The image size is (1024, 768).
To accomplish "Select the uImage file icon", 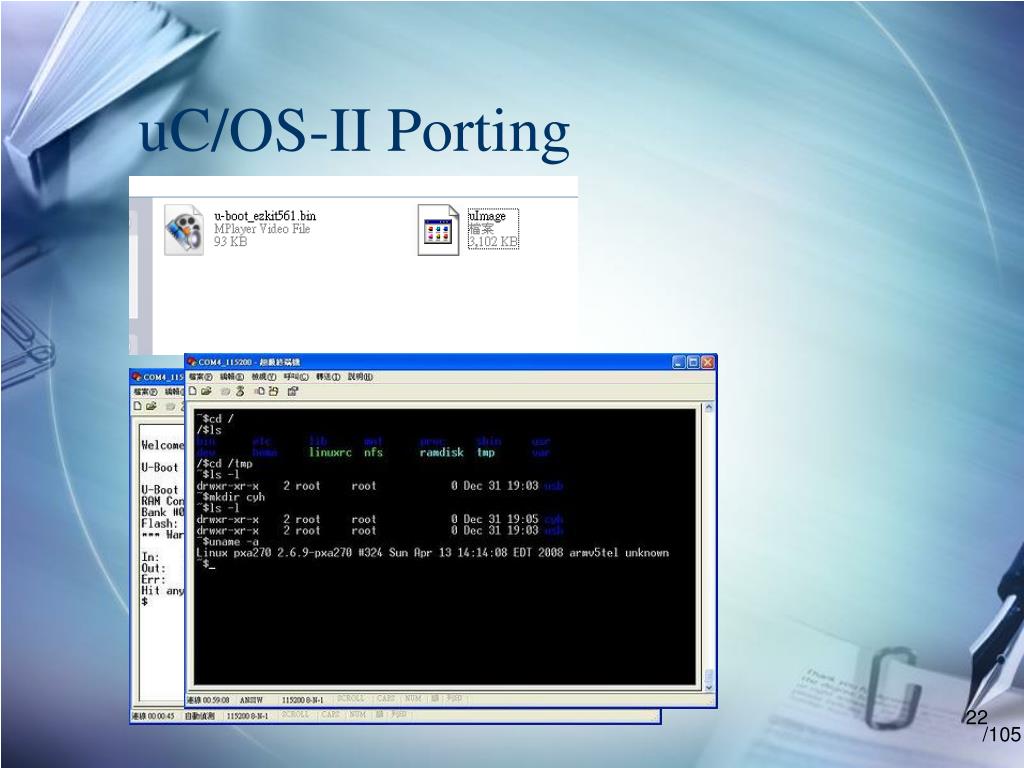I will click(438, 229).
